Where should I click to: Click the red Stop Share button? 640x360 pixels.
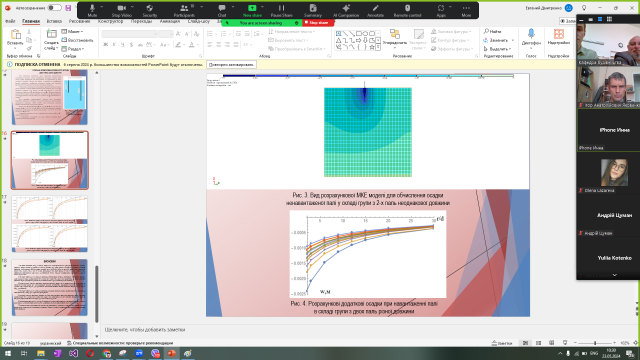click(318, 23)
